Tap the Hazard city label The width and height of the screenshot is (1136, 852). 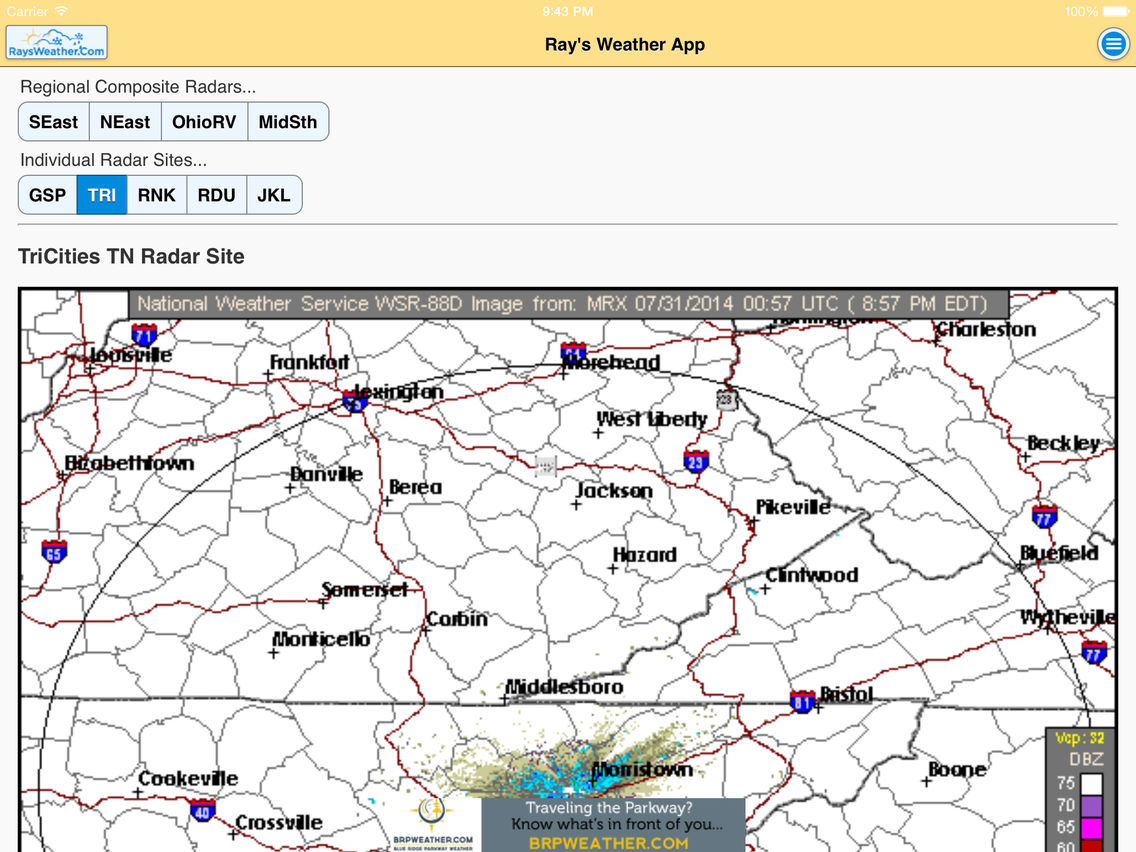(645, 555)
